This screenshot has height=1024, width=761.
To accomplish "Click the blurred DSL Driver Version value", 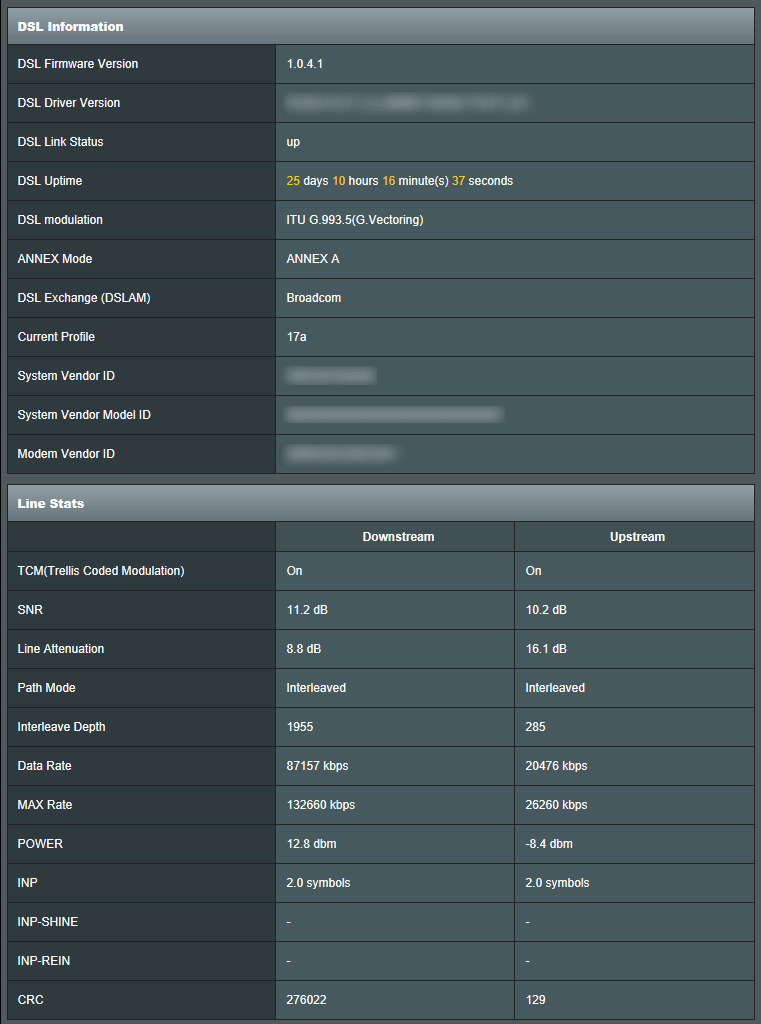I will pyautogui.click(x=407, y=103).
